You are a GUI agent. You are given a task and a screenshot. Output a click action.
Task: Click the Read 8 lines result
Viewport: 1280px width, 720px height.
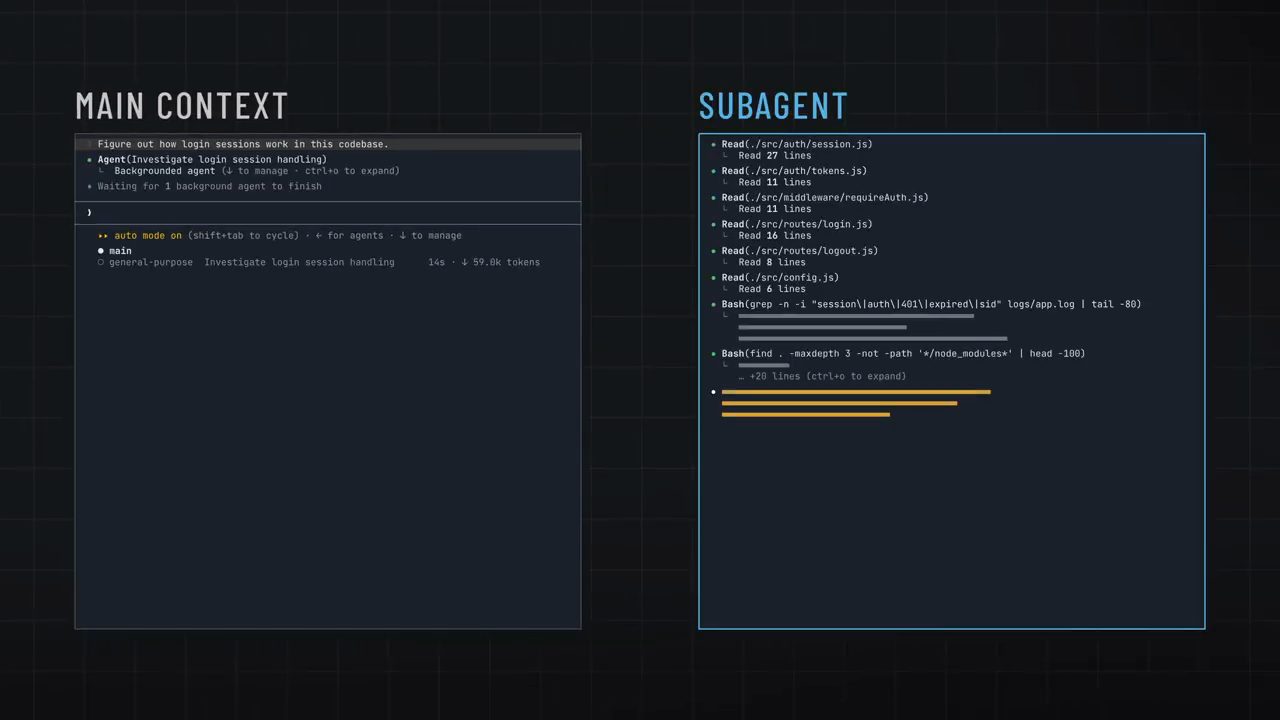click(772, 263)
